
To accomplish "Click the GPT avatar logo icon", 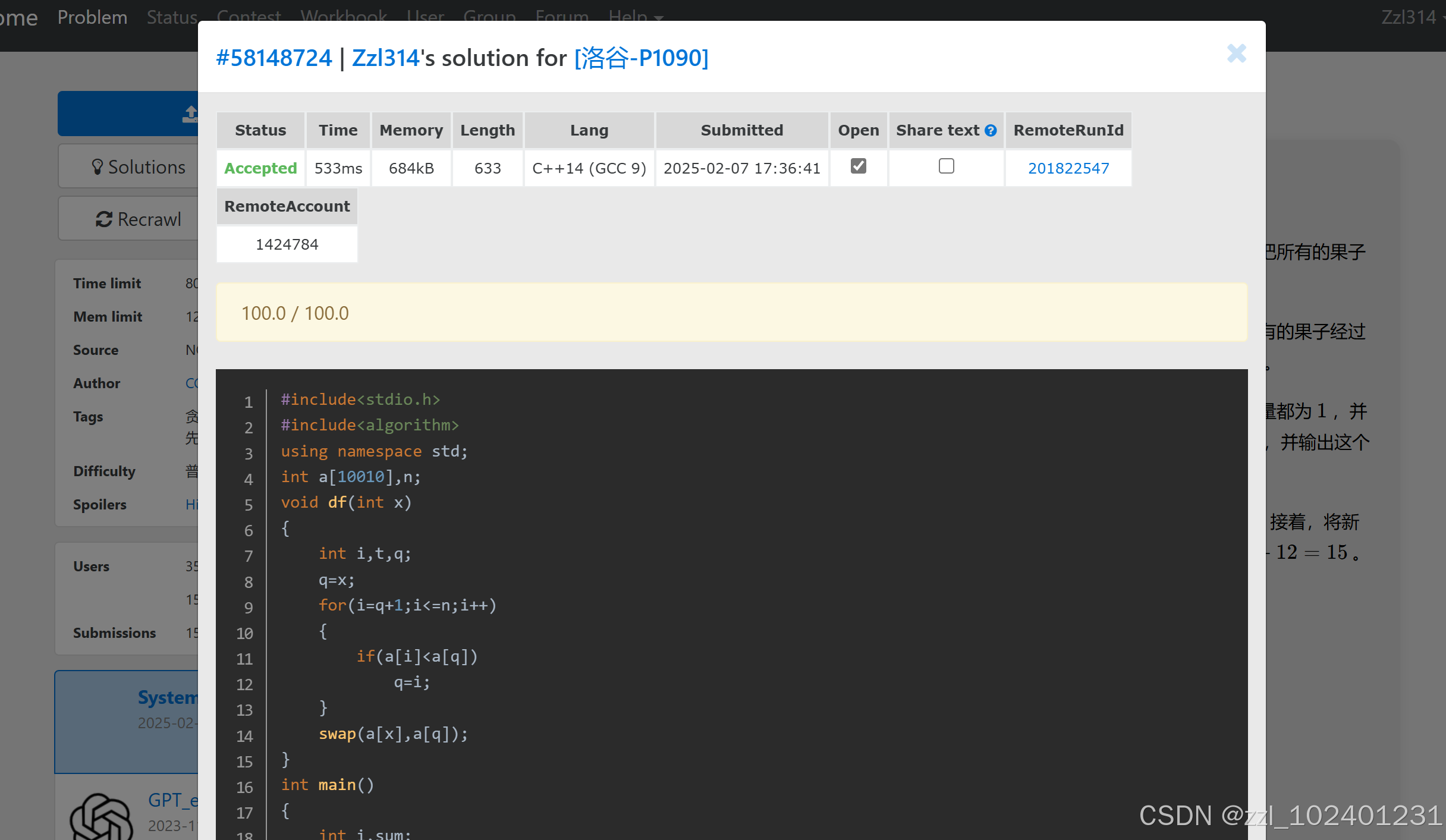I will tap(101, 817).
